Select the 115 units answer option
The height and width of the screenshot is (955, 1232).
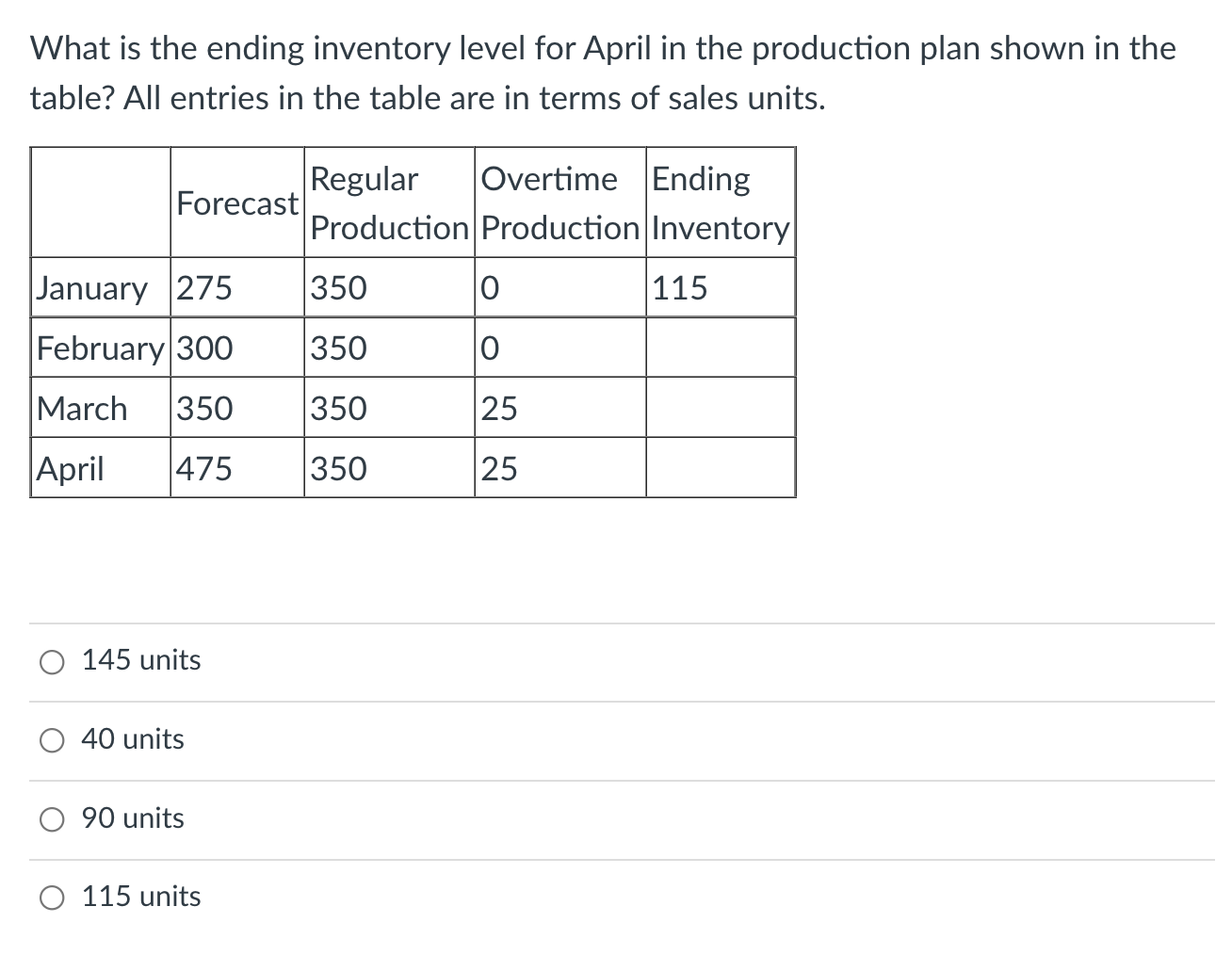tap(52, 898)
